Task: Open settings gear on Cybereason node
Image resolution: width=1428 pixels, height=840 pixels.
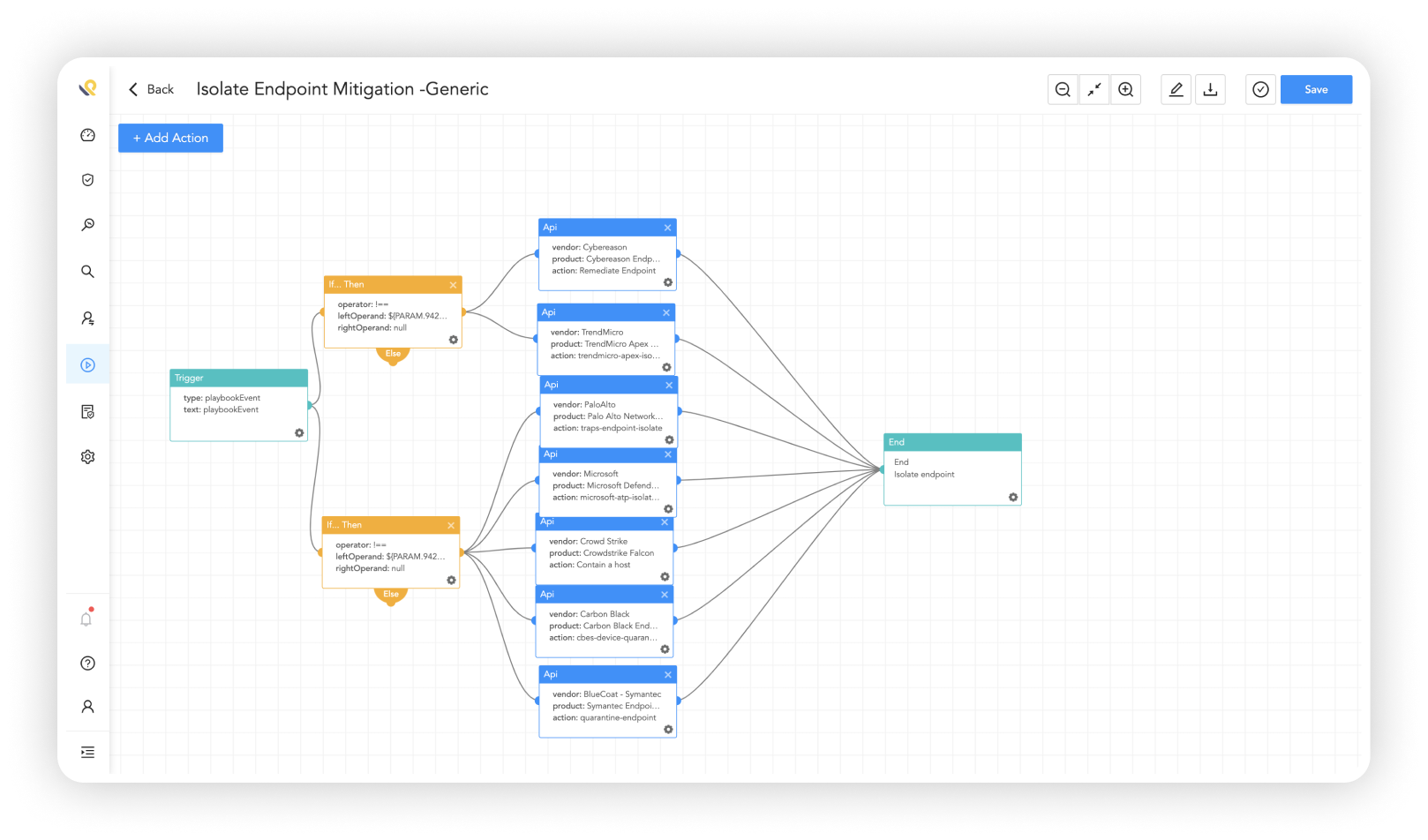Action: point(668,283)
